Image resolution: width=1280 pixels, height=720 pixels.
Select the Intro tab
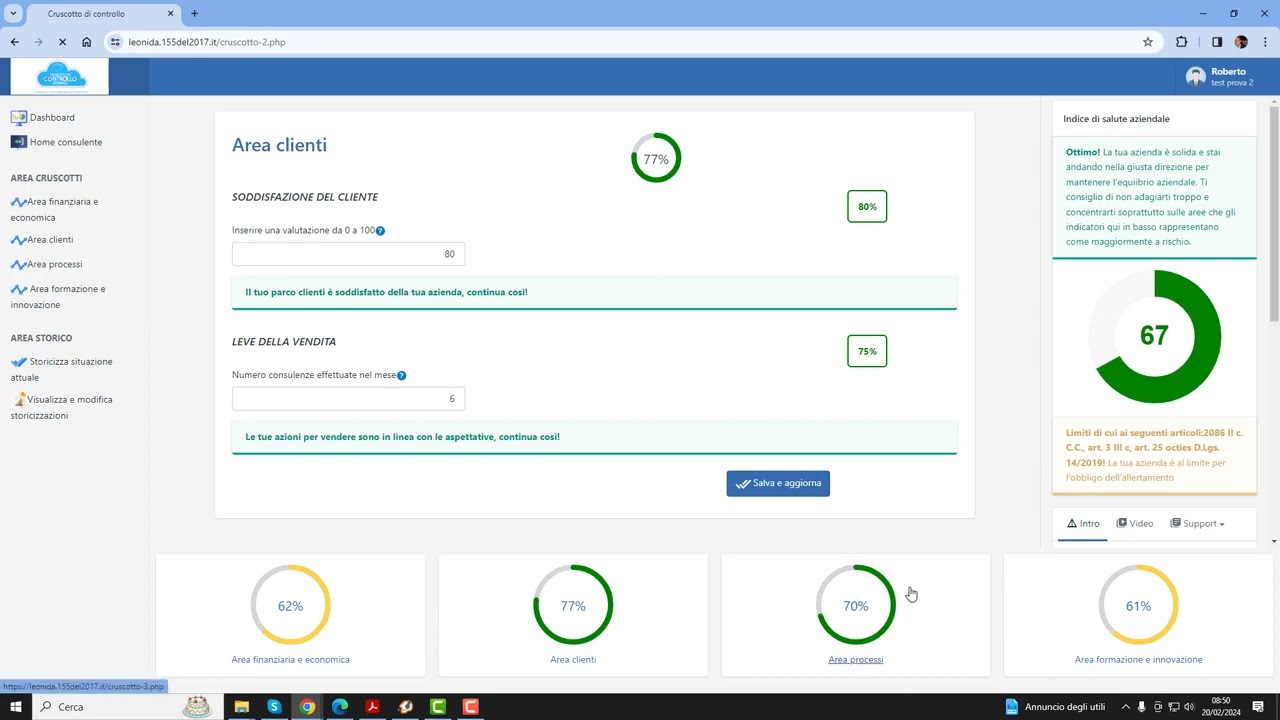point(1083,524)
